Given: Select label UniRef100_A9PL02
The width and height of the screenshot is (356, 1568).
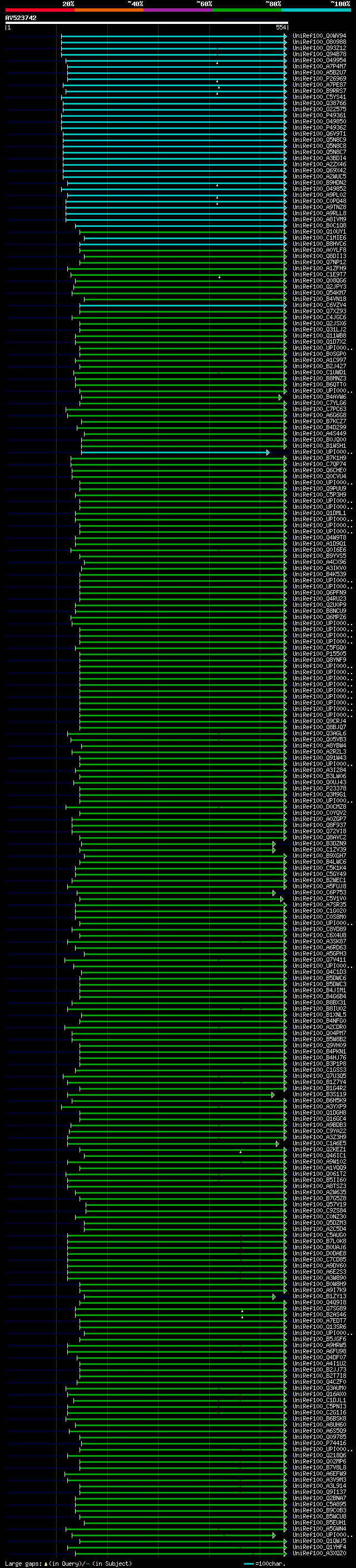Looking at the screenshot, I should point(319,195).
